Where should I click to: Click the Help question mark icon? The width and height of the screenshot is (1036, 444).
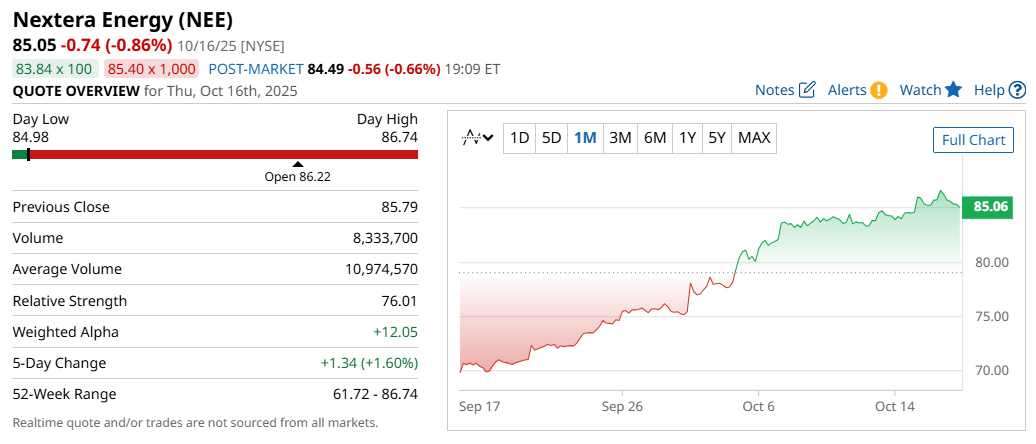1017,90
